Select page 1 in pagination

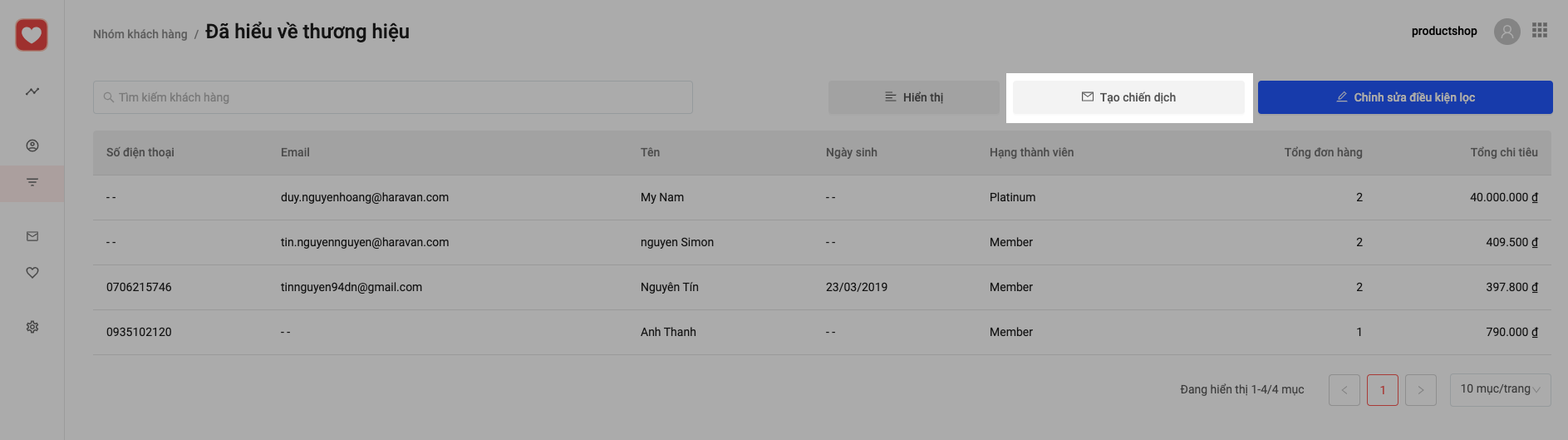pos(1382,390)
